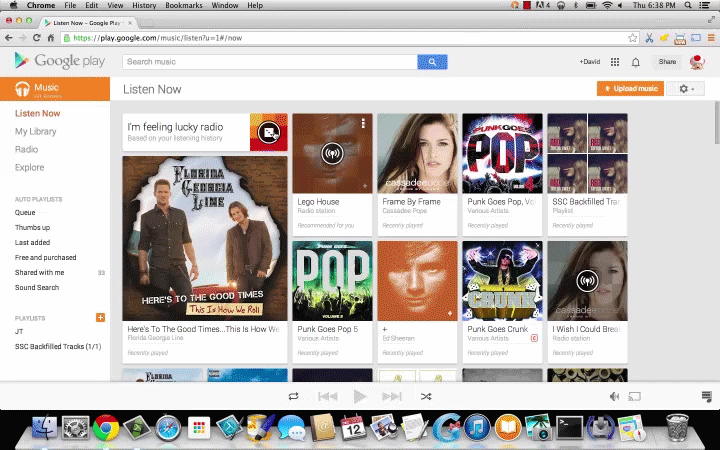This screenshot has height=450, width=720.
Task: Open the Punk Goes Crunk album cover
Action: pyautogui.click(x=502, y=281)
